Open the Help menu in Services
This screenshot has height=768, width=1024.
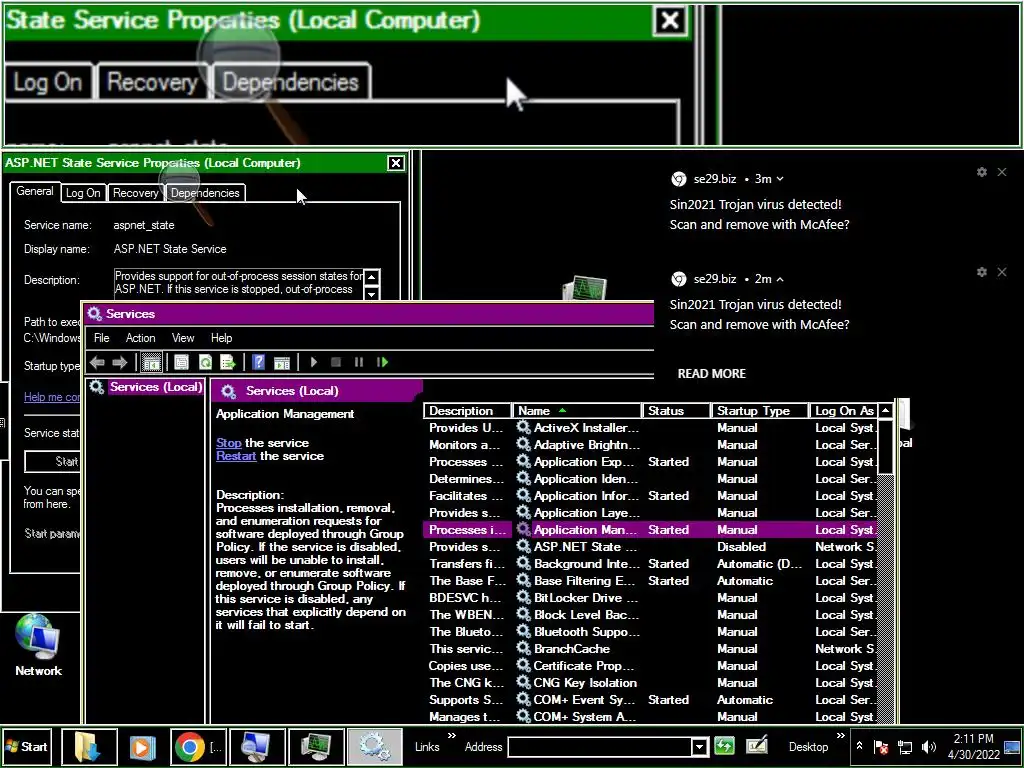221,338
